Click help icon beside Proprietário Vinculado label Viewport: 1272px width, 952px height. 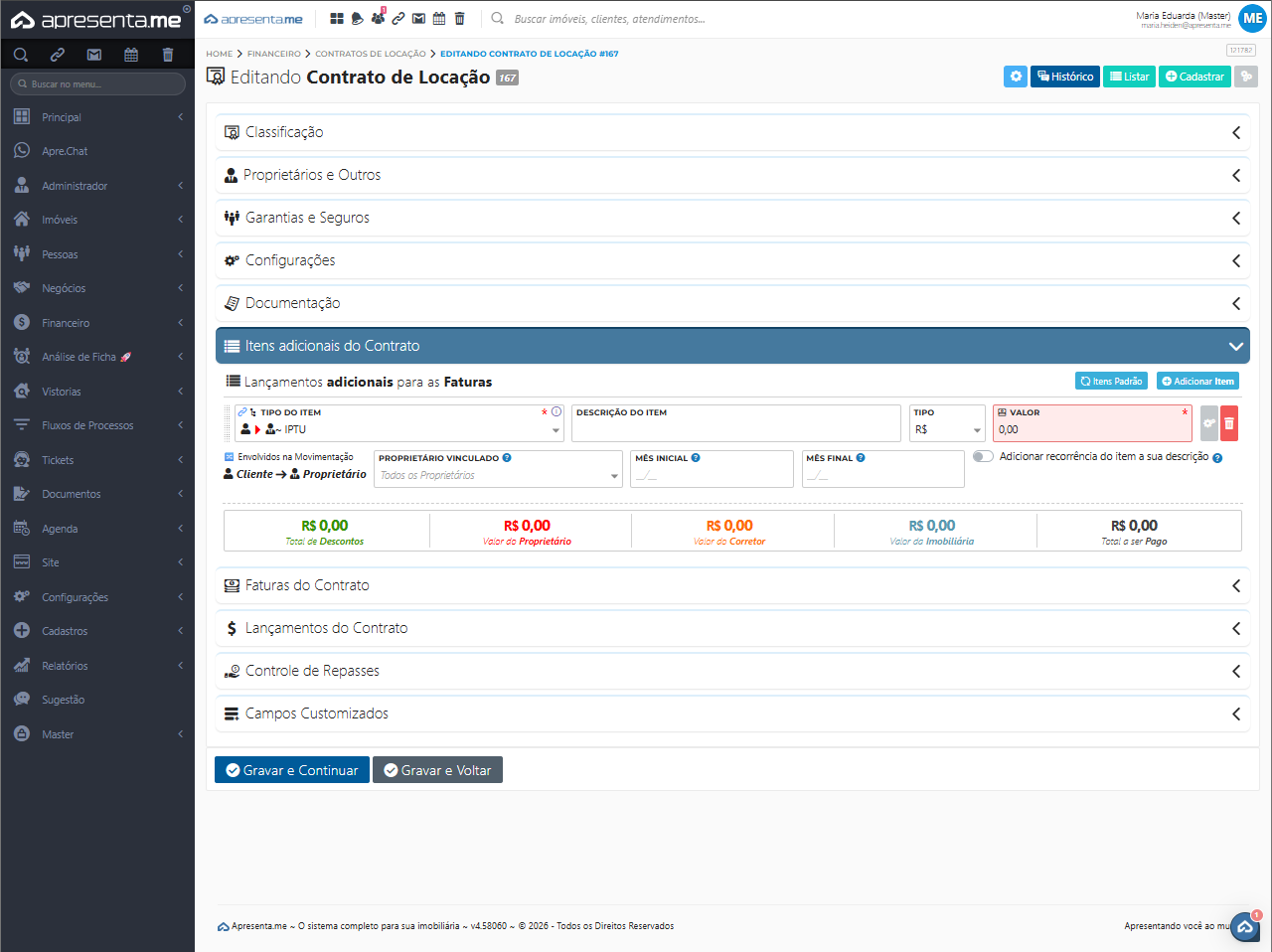pos(507,458)
